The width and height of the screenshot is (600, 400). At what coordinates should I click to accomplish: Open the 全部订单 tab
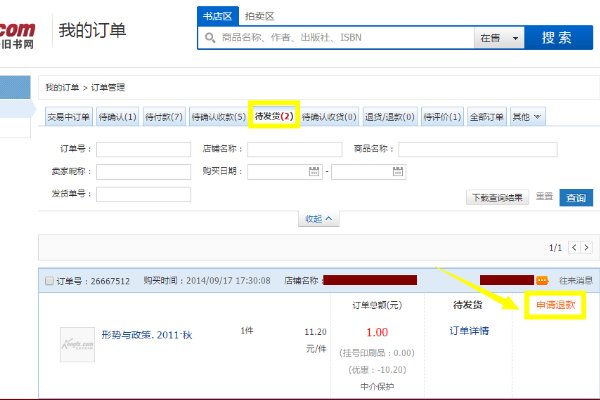(487, 117)
